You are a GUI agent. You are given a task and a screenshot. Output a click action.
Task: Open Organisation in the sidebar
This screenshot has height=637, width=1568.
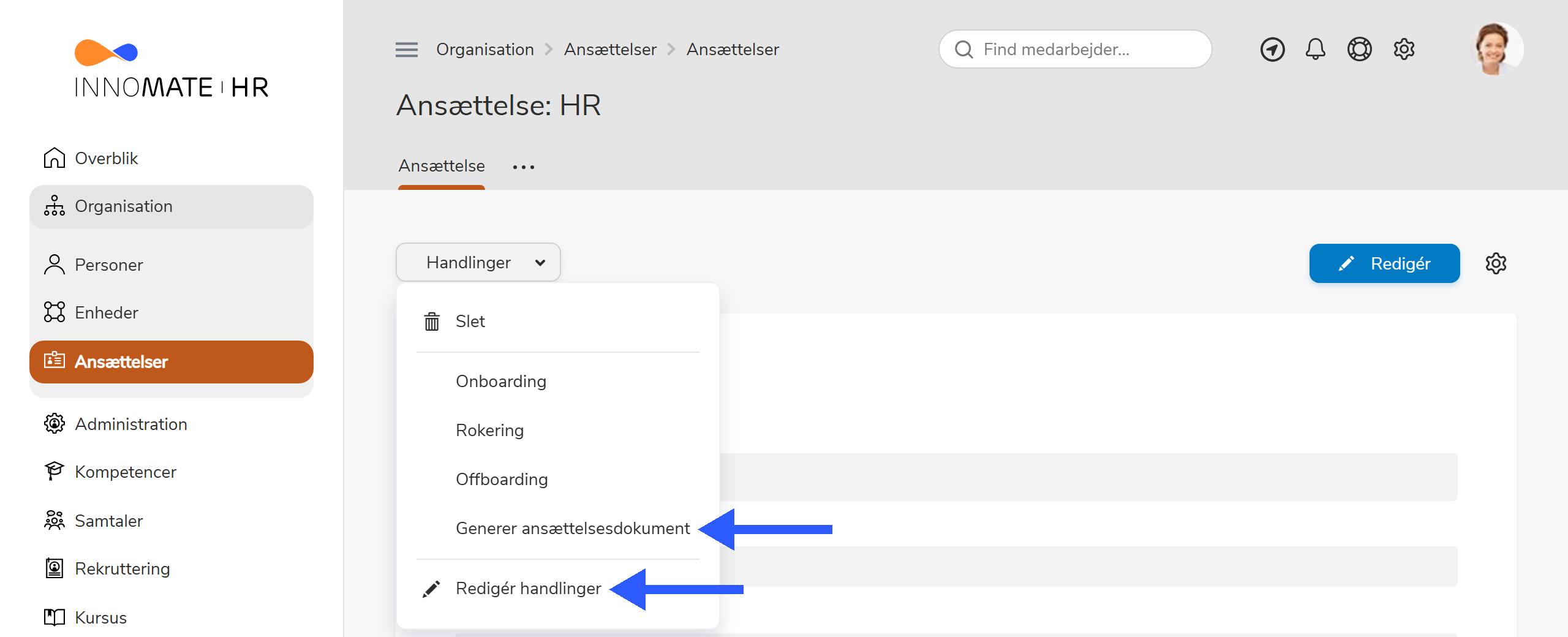click(171, 206)
